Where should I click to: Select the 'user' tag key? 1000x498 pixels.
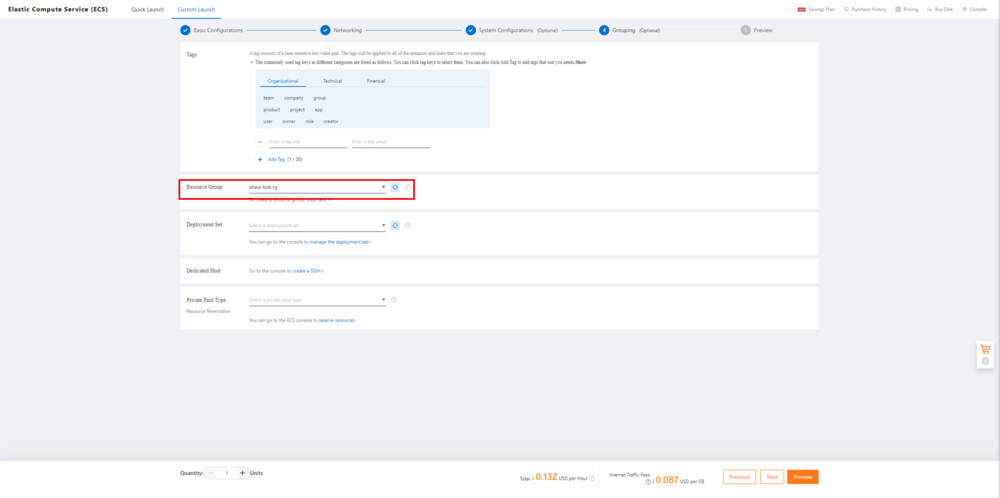tap(268, 121)
